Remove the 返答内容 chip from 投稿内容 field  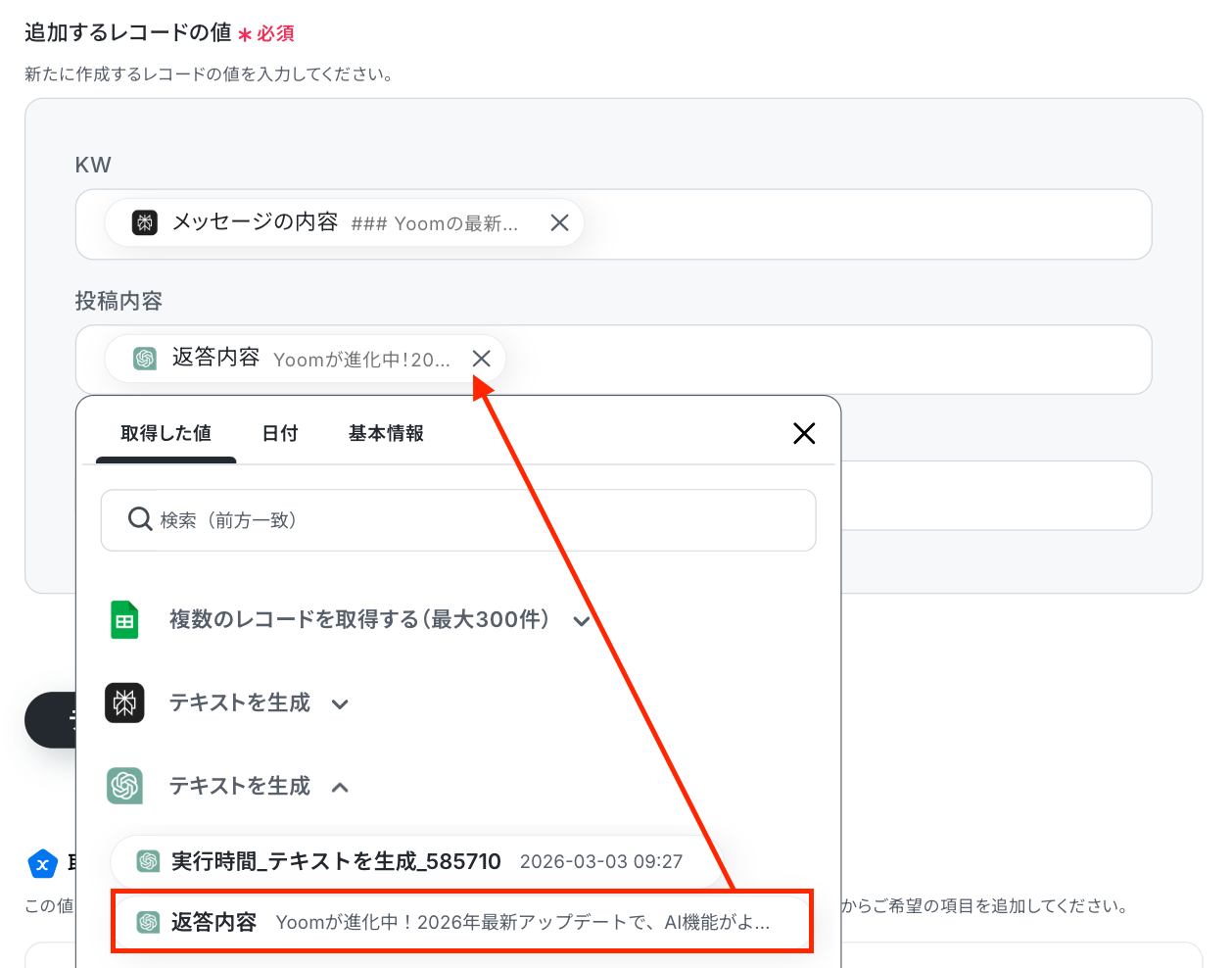click(x=481, y=359)
